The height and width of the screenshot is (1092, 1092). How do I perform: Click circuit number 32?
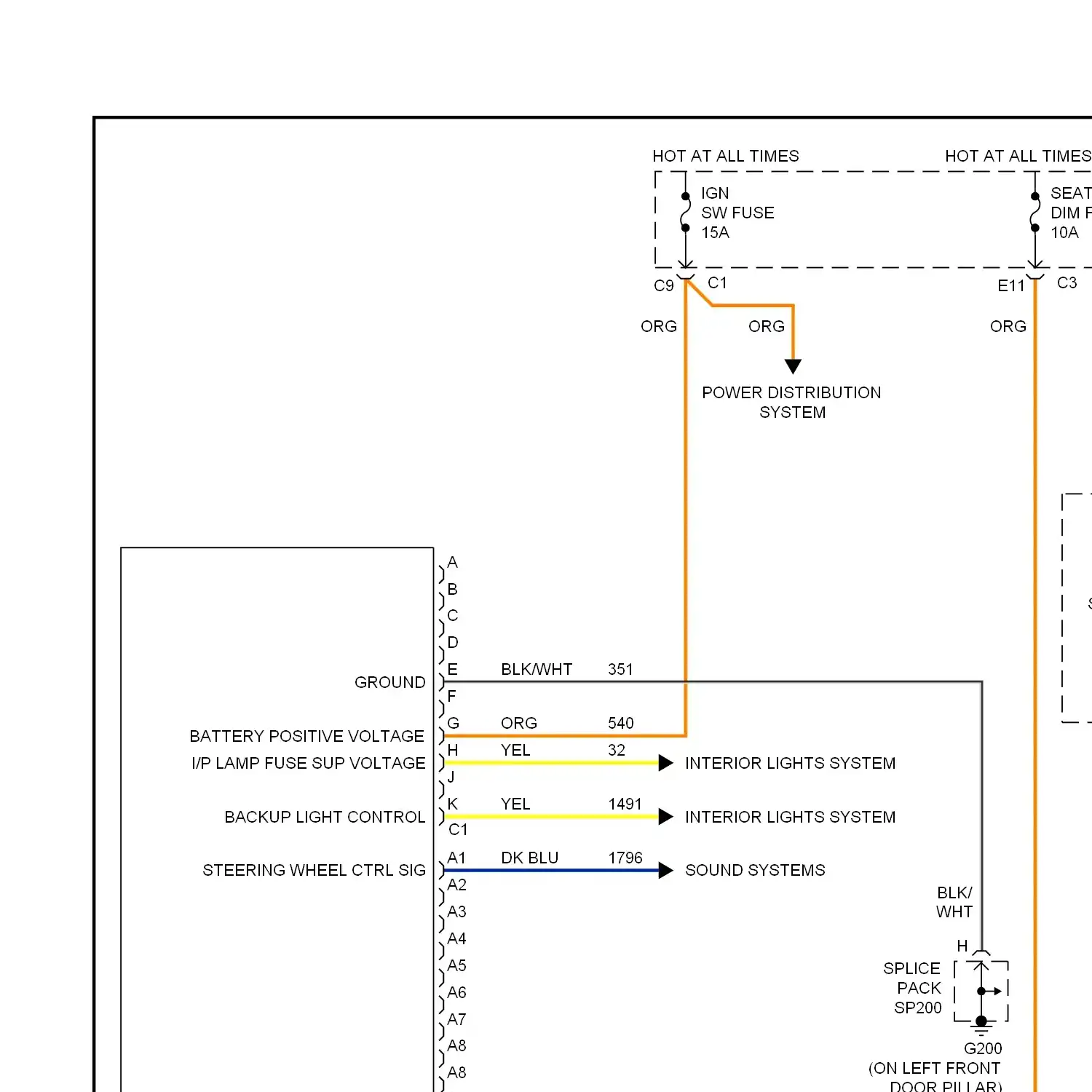(x=617, y=750)
